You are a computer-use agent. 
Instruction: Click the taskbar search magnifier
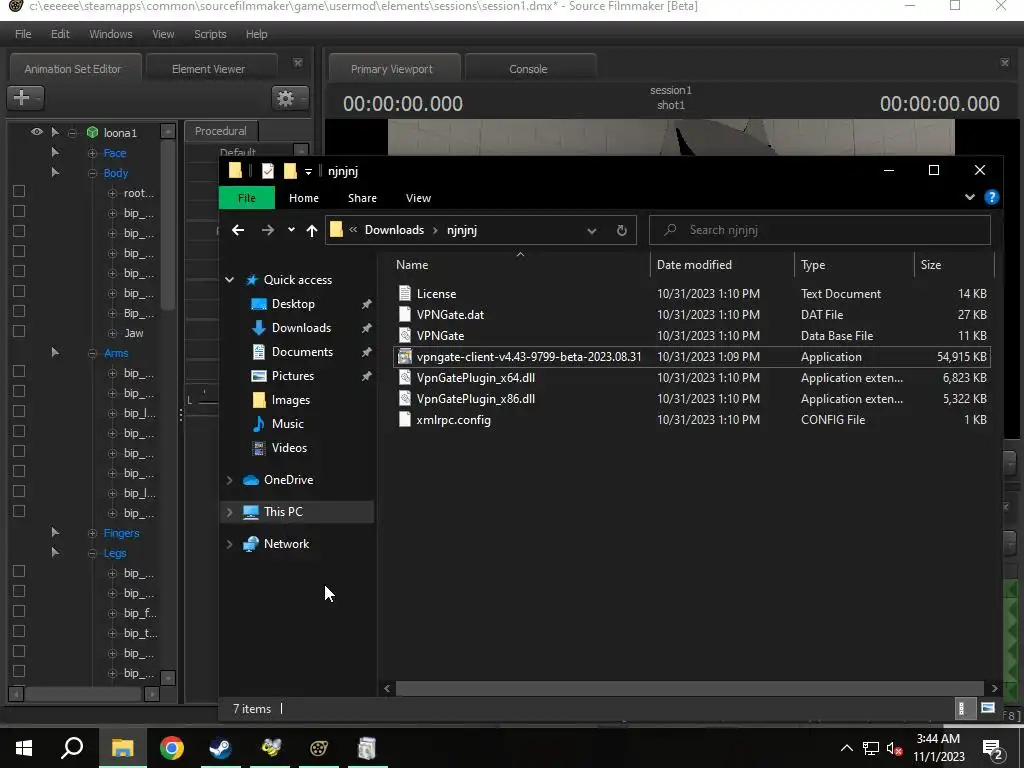[72, 748]
